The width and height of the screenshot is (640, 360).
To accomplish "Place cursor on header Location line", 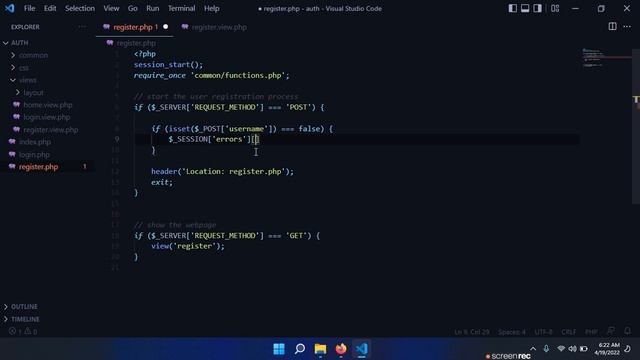I will [222, 171].
